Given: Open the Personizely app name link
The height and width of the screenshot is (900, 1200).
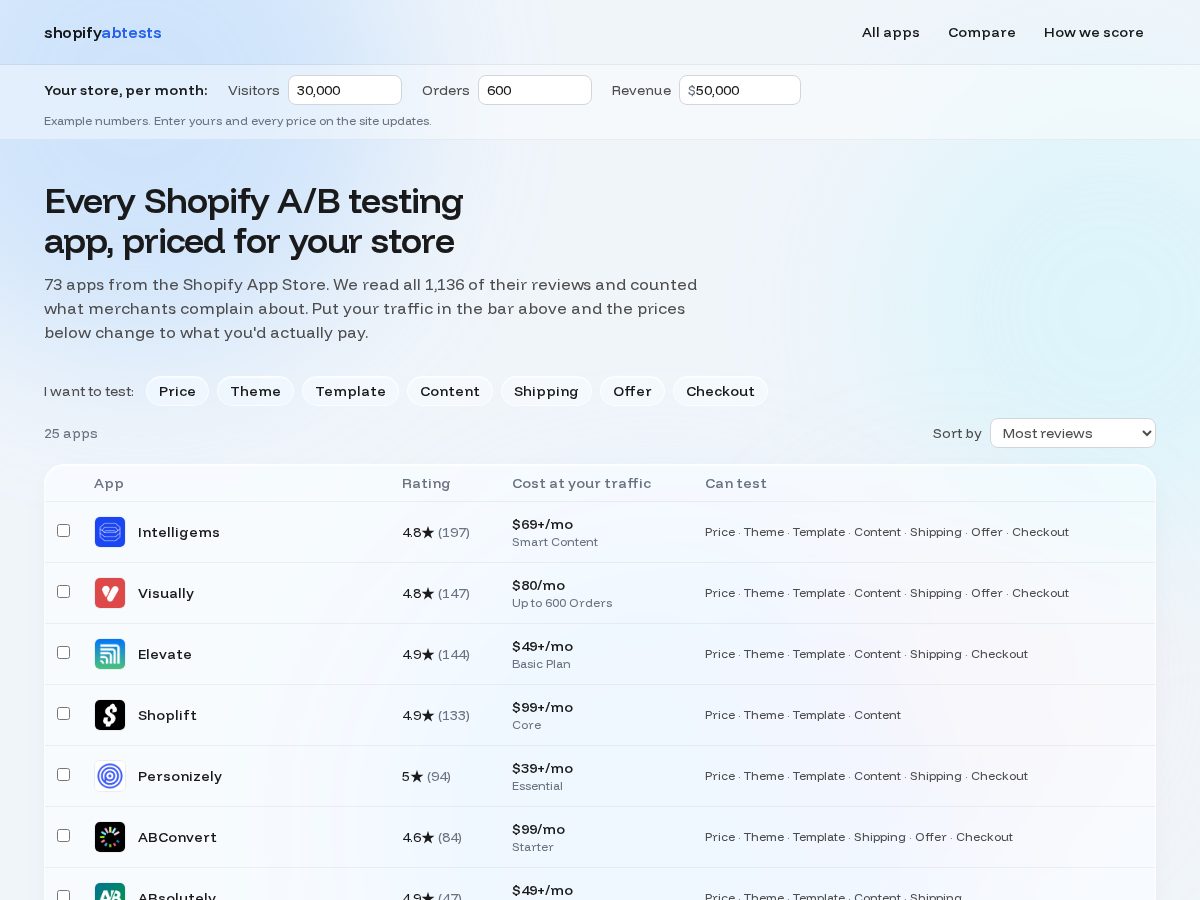Looking at the screenshot, I should point(180,776).
